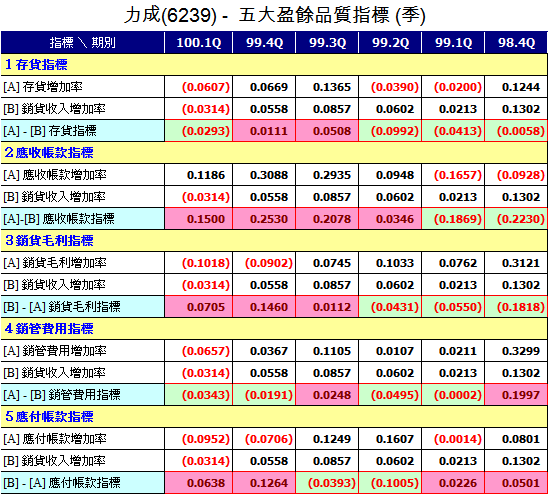The height and width of the screenshot is (495, 549).
Task: Choose the 99.2Q column header
Action: (x=390, y=43)
